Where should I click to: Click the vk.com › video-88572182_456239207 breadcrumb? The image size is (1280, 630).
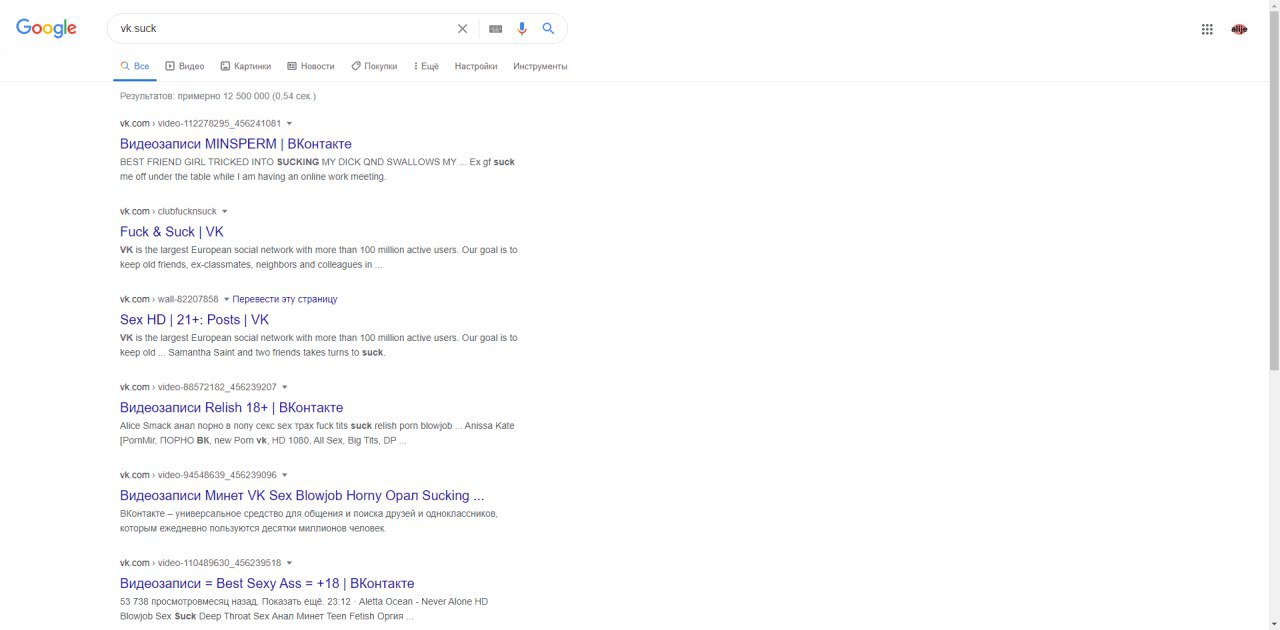pyautogui.click(x=198, y=387)
